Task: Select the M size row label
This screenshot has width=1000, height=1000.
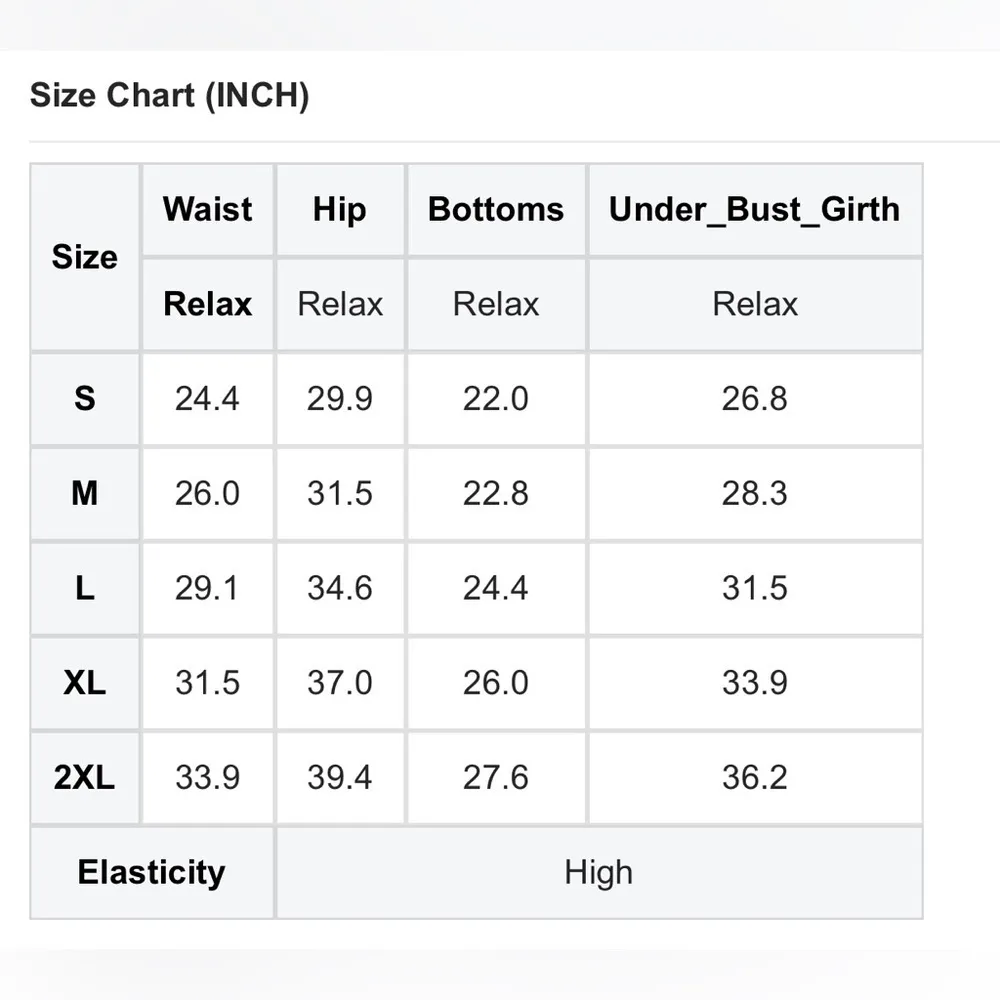Action: pyautogui.click(x=85, y=493)
